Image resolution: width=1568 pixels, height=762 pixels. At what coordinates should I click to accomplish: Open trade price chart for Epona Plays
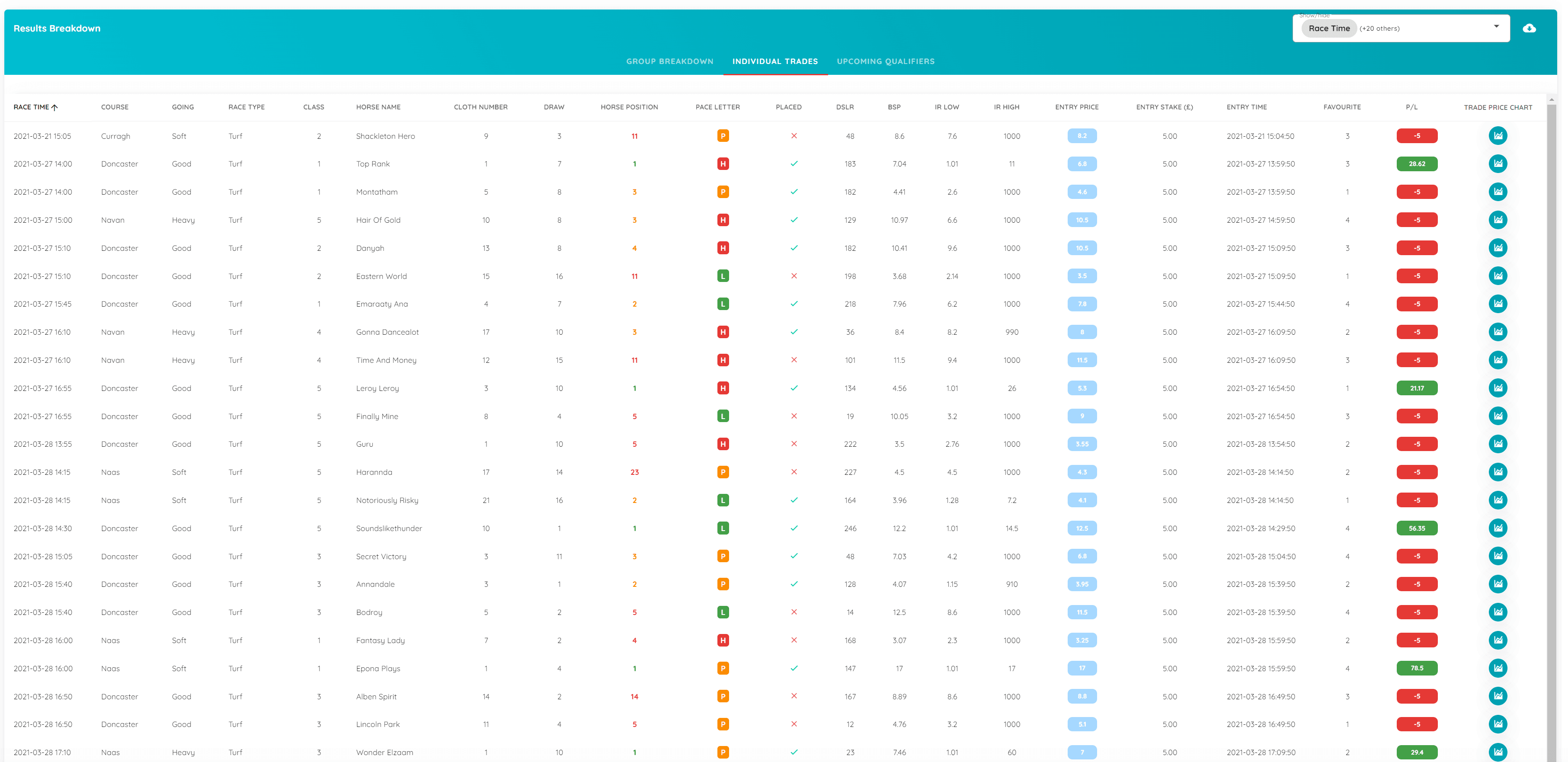coord(1498,668)
